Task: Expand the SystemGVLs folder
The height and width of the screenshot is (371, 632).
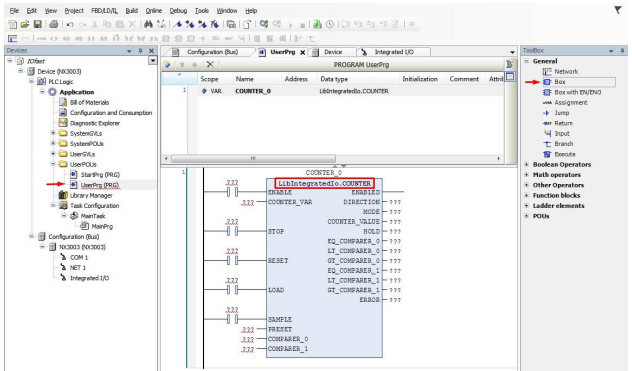Action: 53,133
